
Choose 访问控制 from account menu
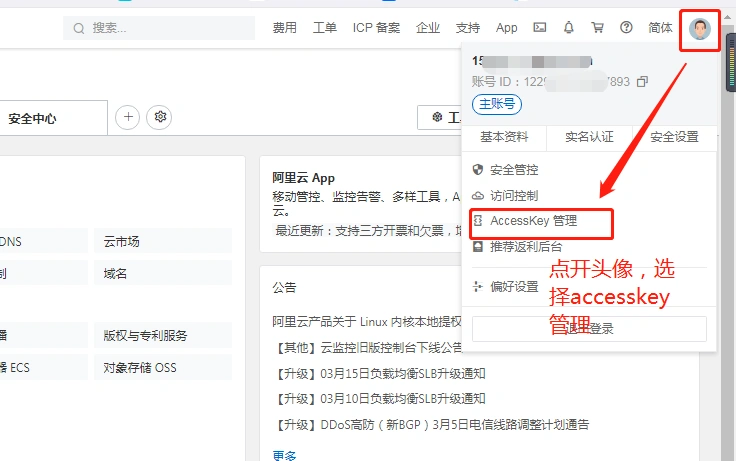[514, 195]
